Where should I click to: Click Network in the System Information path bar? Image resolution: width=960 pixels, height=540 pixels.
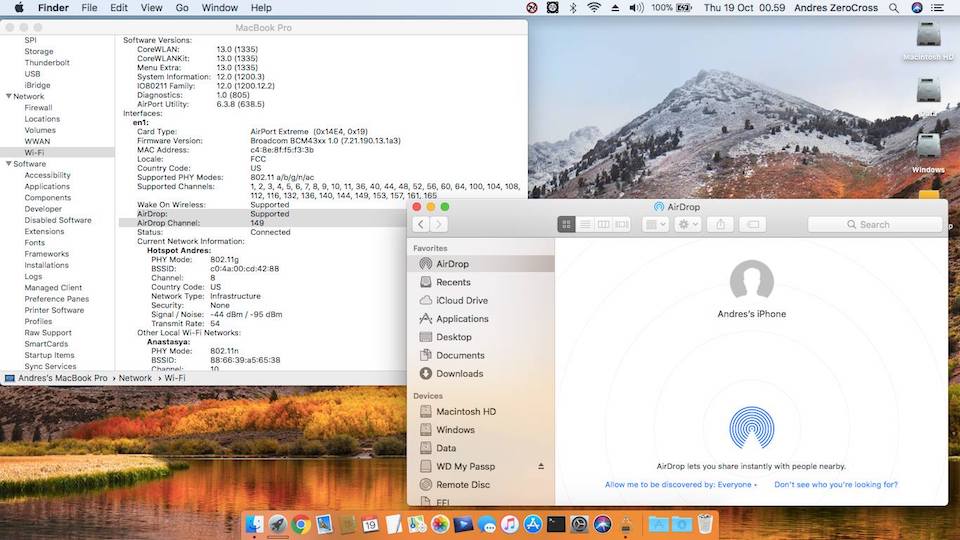(135, 378)
